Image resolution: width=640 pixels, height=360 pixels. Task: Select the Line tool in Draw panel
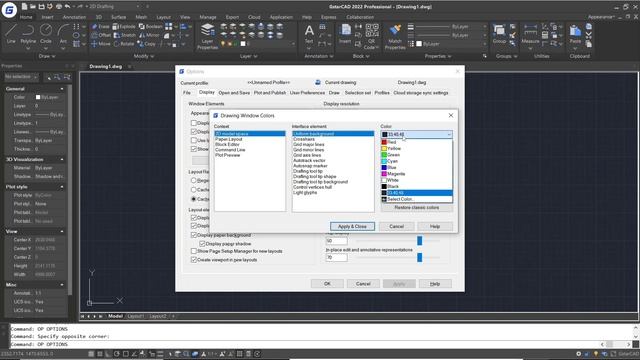[11, 33]
